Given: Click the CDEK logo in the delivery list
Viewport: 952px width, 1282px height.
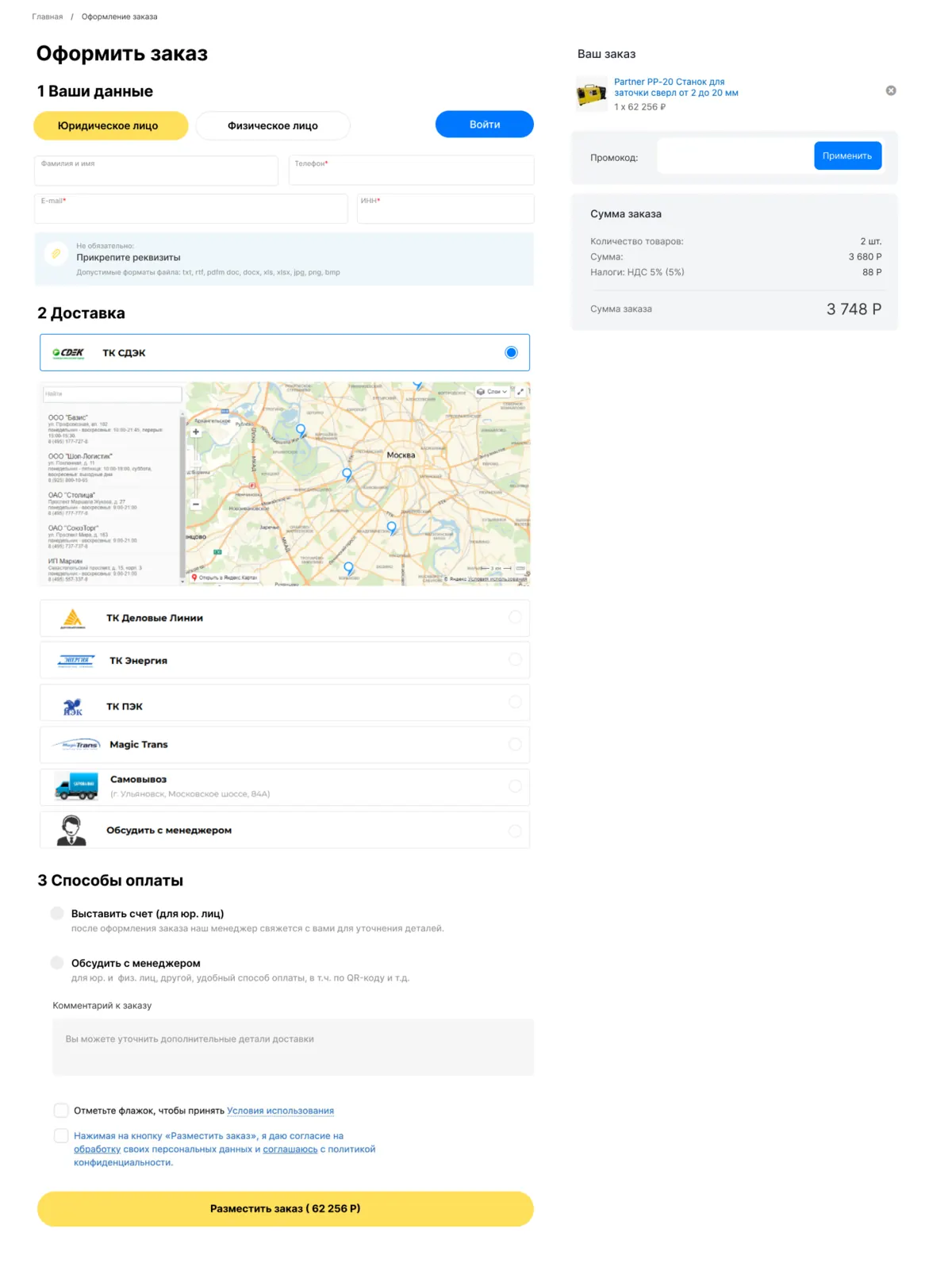Looking at the screenshot, I should (x=68, y=353).
